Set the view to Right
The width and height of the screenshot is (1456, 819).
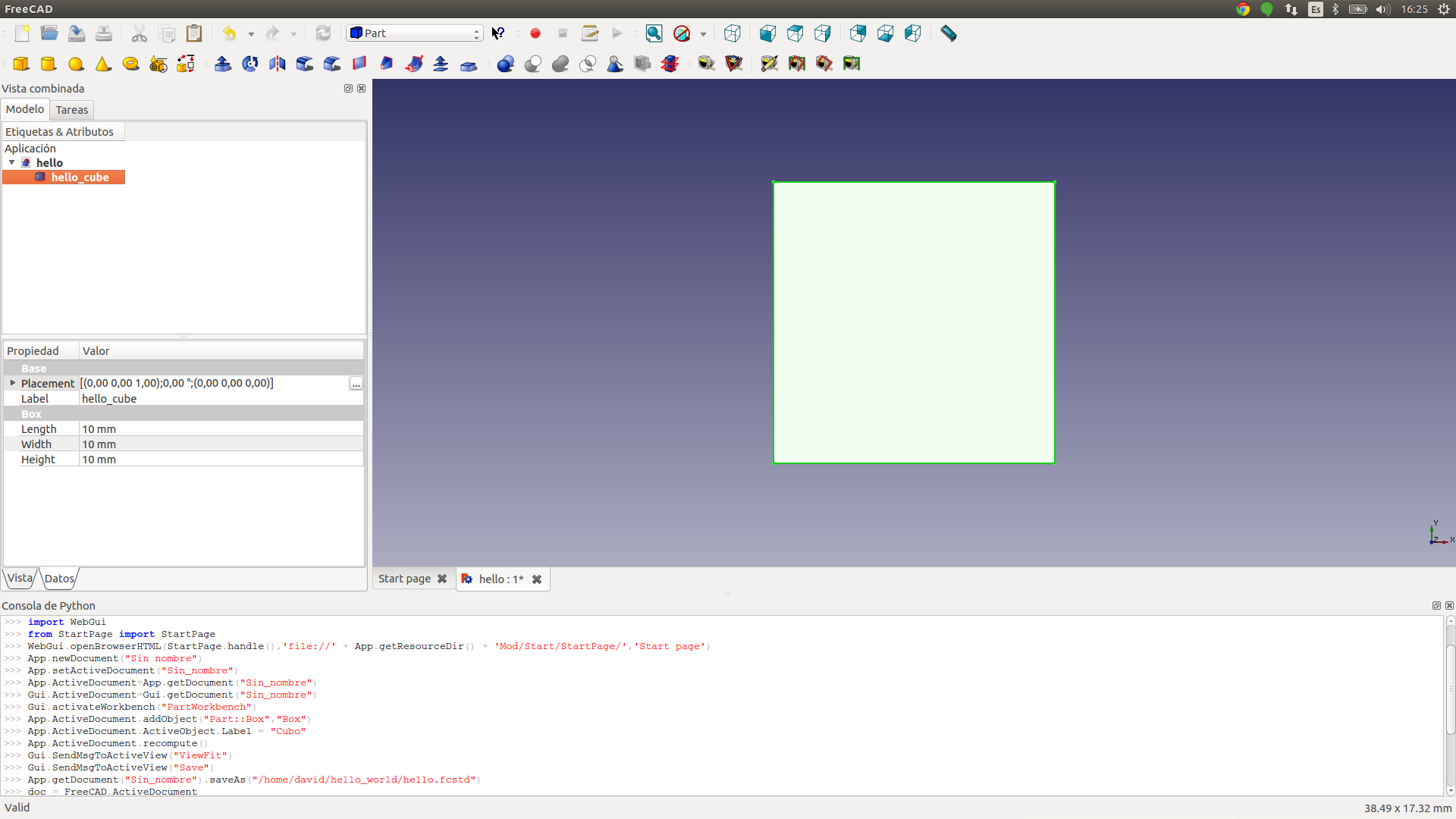pos(823,33)
